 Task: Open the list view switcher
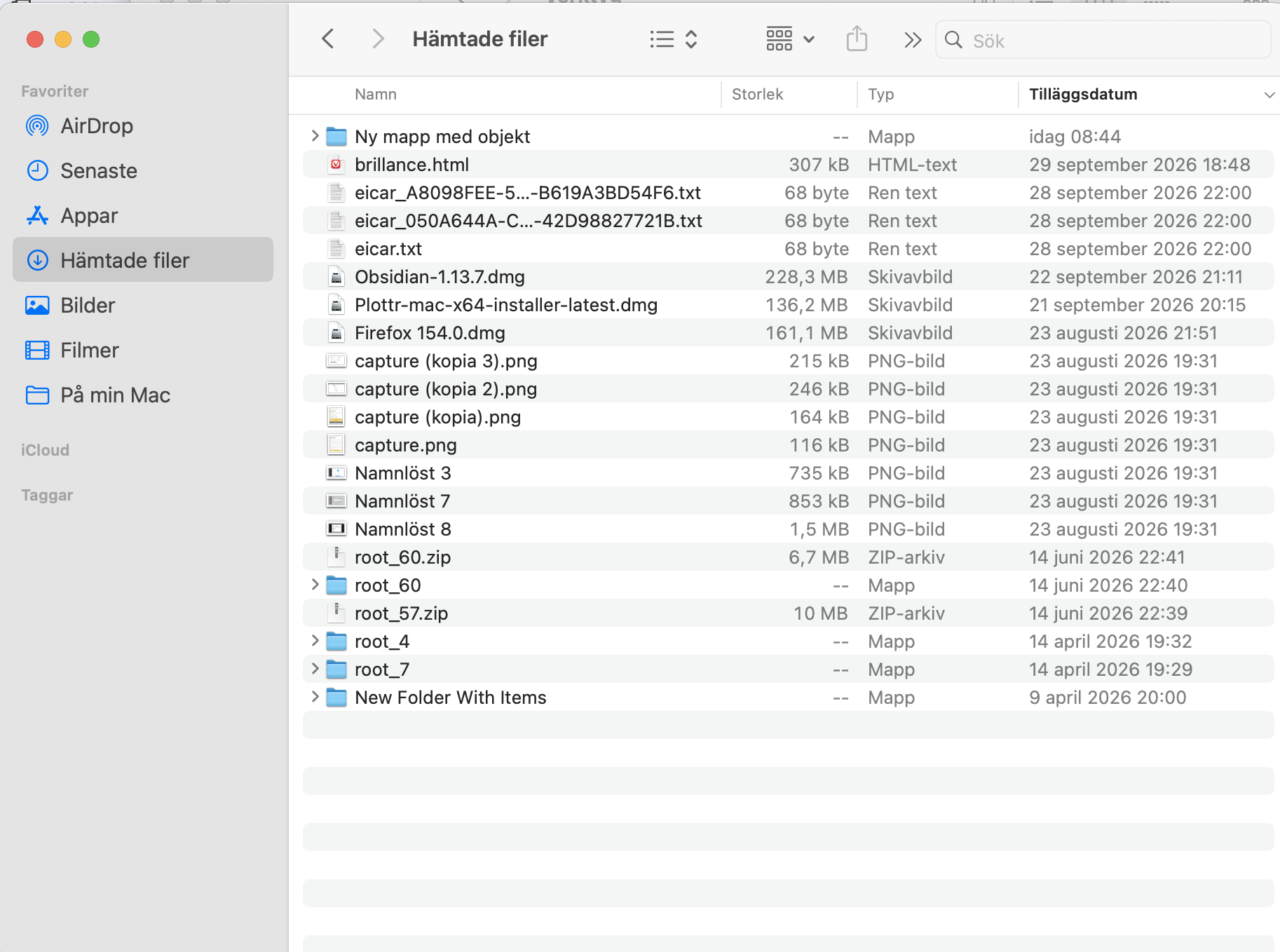pos(673,39)
